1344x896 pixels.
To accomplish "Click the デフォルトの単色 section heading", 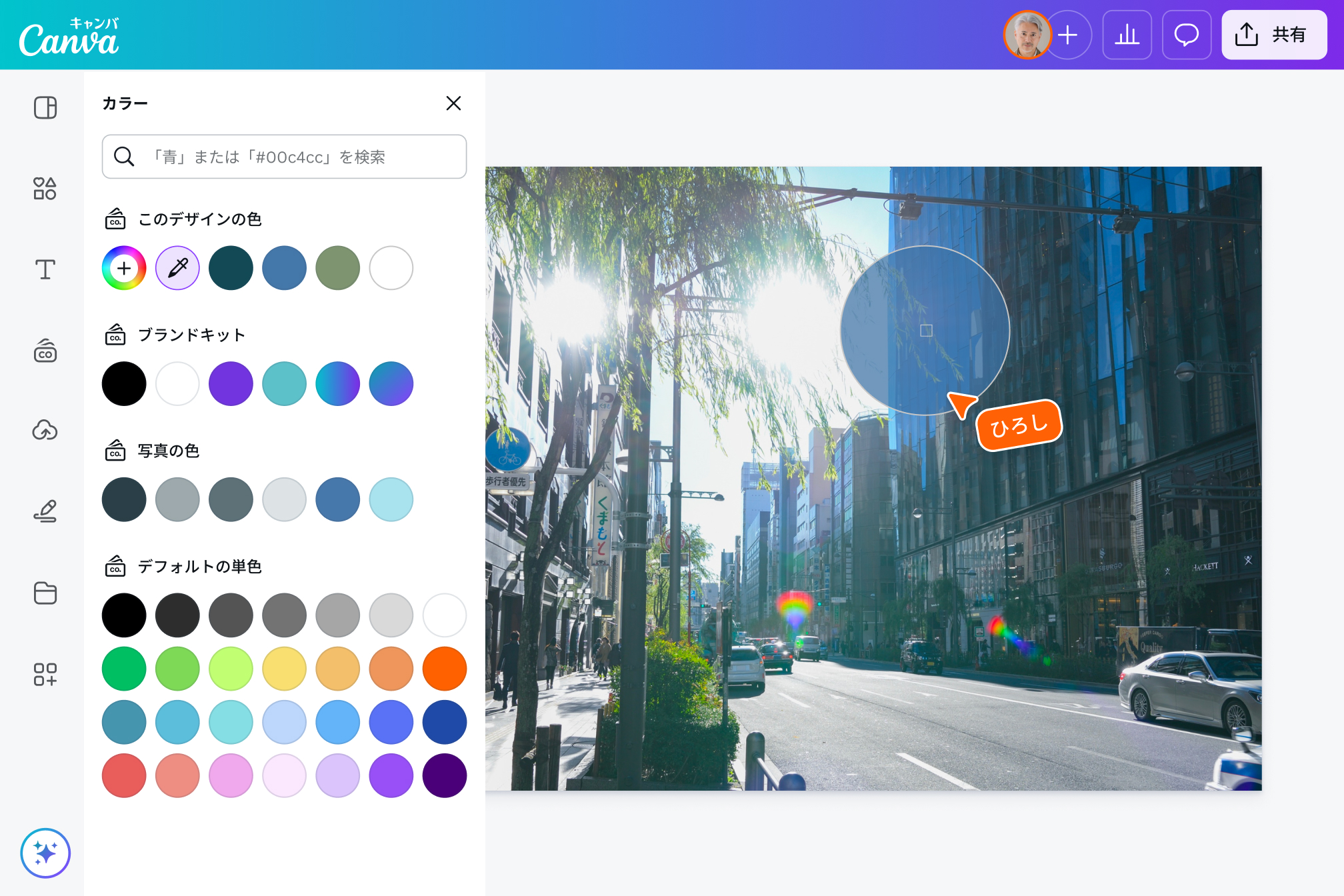I will [200, 567].
